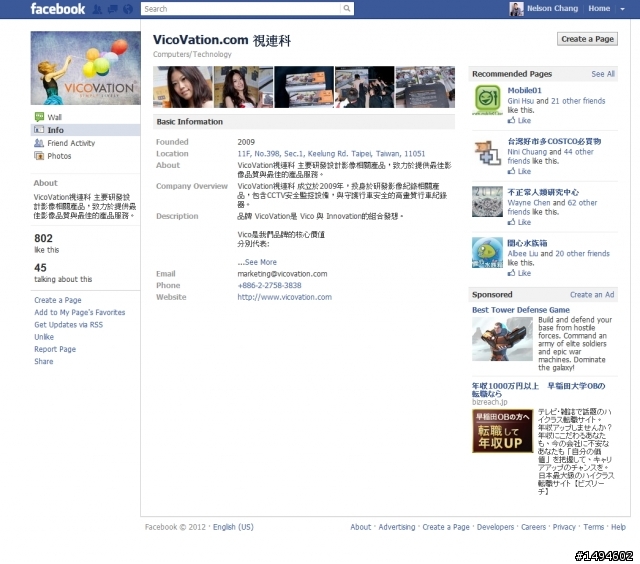Open website http://www.vicovation.com link
This screenshot has width=640, height=564.
284,298
